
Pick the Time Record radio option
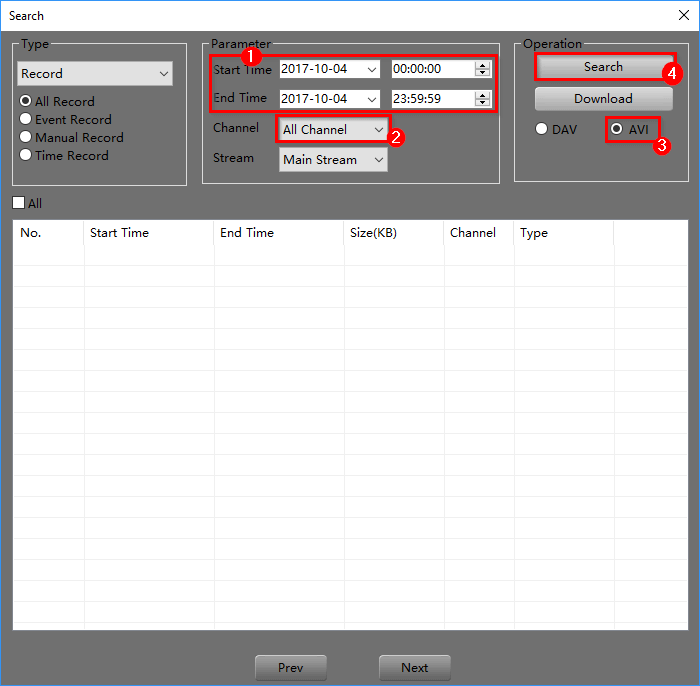26,156
